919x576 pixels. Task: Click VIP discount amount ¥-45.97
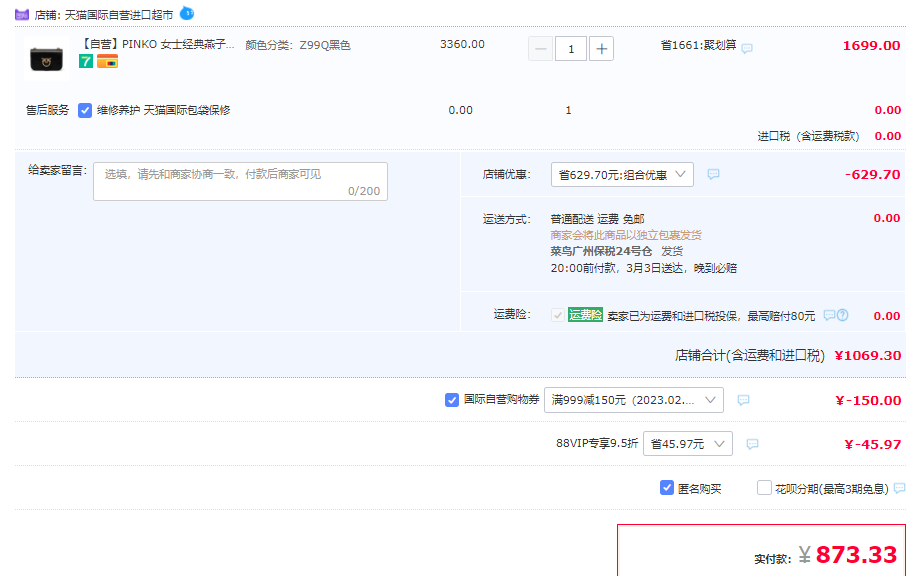[x=873, y=445]
